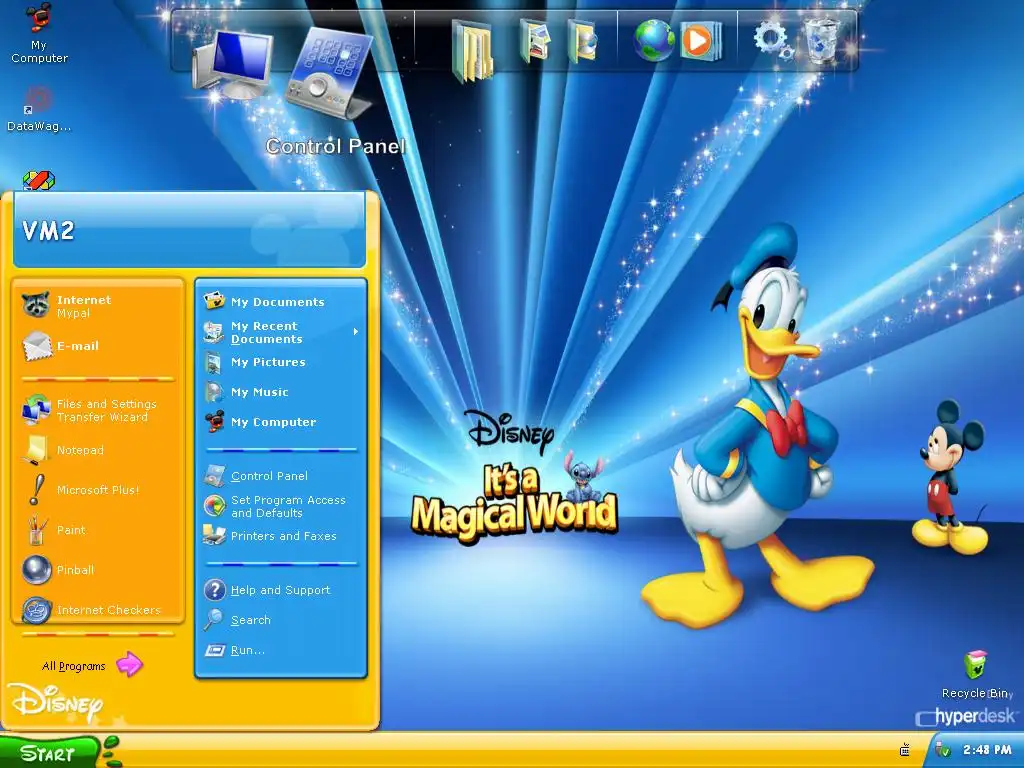Open the DataWag desktop shortcut
Image resolution: width=1024 pixels, height=768 pixels.
39,109
